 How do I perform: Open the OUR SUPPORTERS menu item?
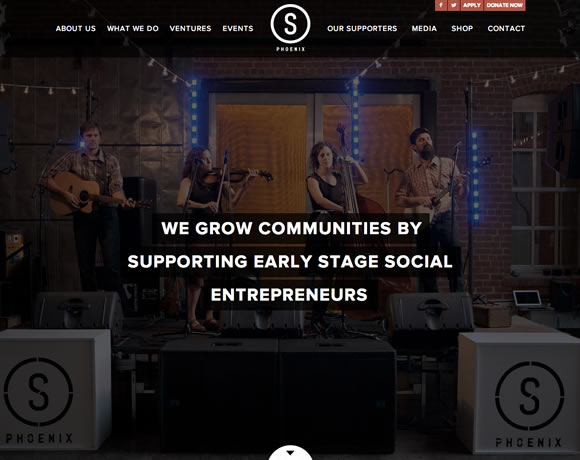(x=362, y=28)
